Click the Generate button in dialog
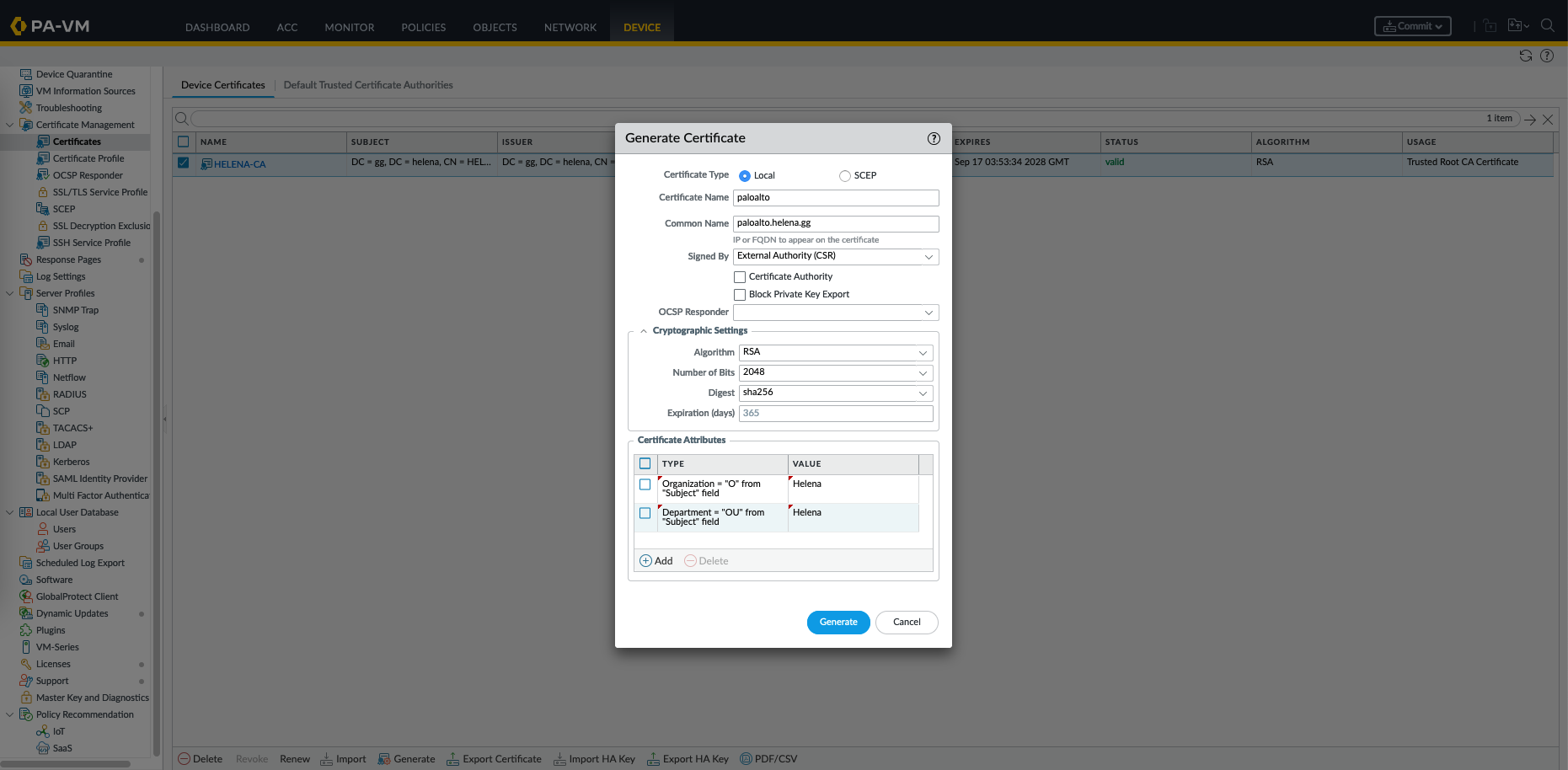This screenshot has height=770, width=1568. coord(838,623)
